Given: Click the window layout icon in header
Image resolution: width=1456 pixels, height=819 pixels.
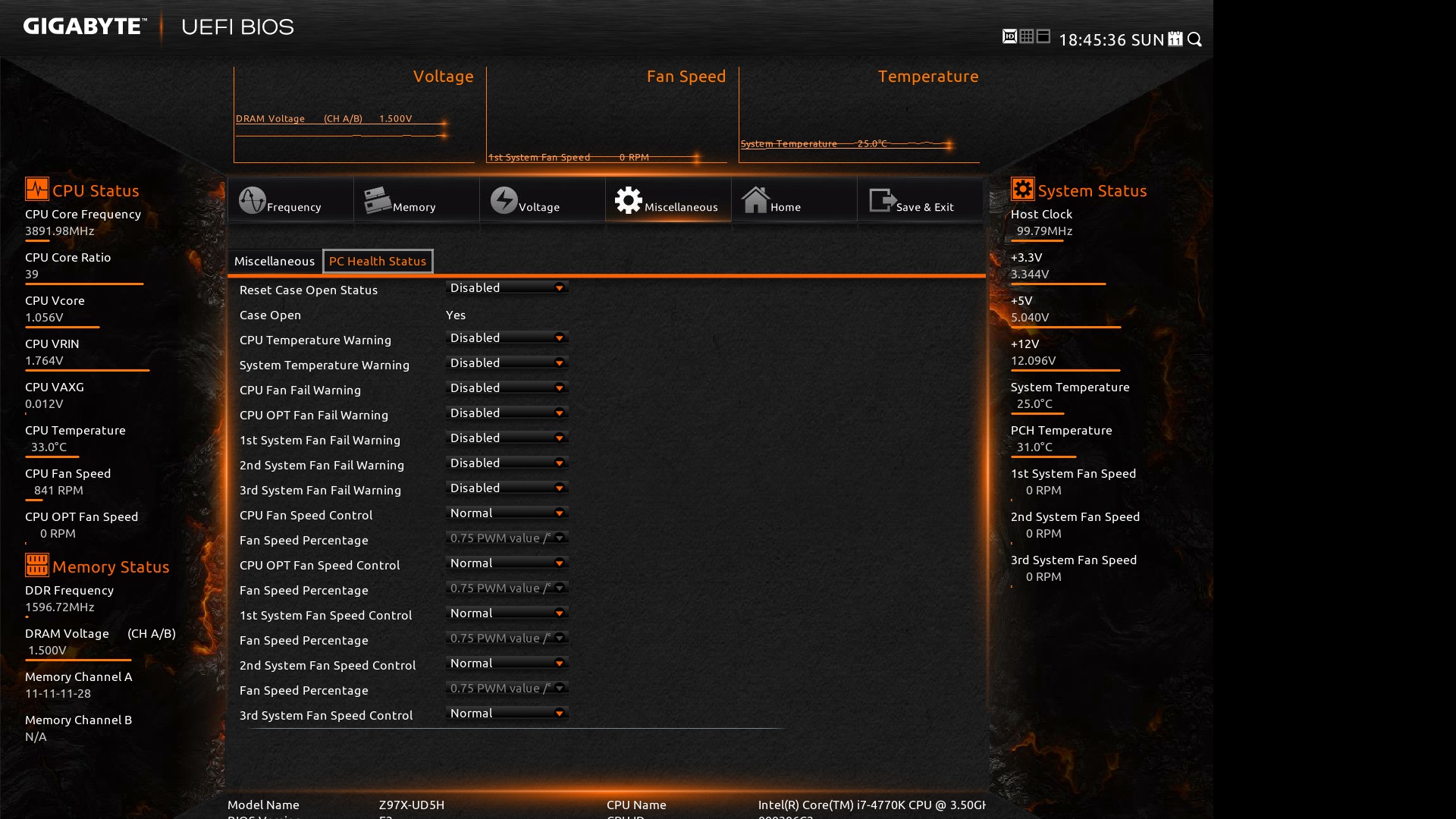Looking at the screenshot, I should click(x=1043, y=36).
